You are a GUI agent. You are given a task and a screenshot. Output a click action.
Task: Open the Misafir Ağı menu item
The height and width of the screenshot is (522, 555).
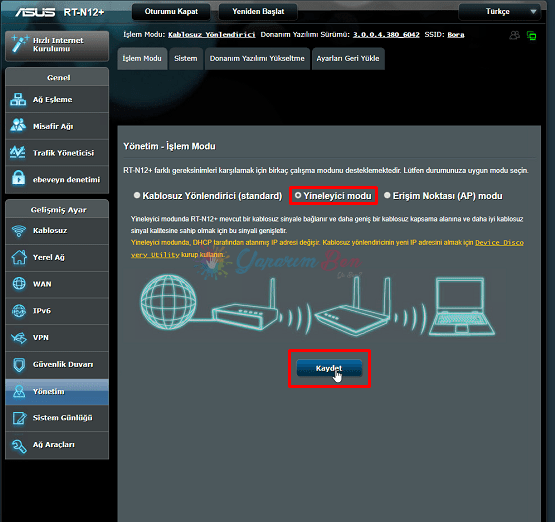(57, 126)
